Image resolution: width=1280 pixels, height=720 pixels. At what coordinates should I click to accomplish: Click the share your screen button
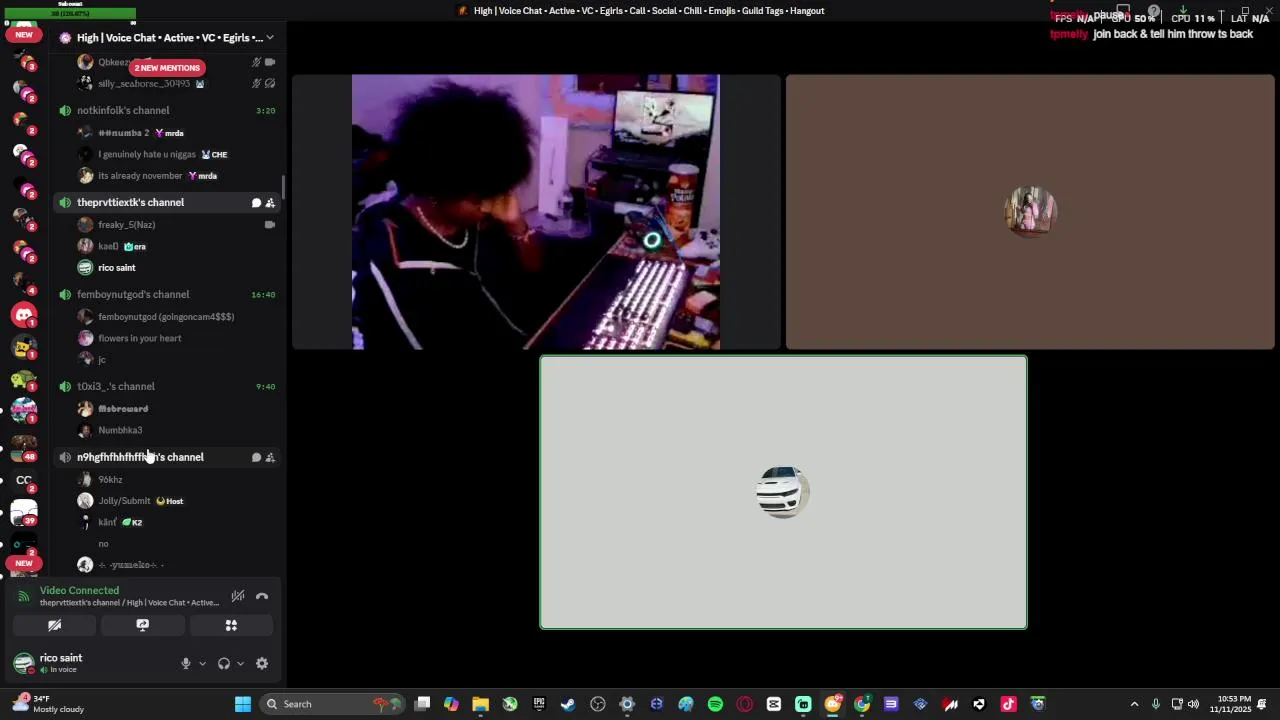tap(143, 625)
